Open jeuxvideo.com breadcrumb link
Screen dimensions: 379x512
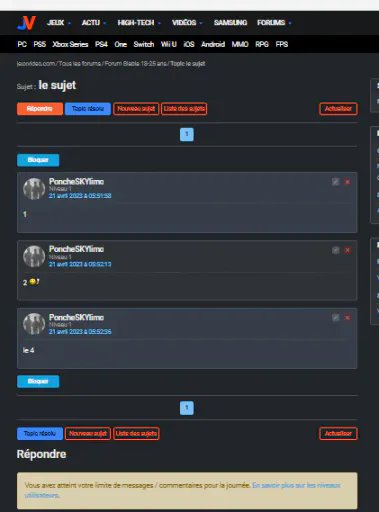coord(36,64)
